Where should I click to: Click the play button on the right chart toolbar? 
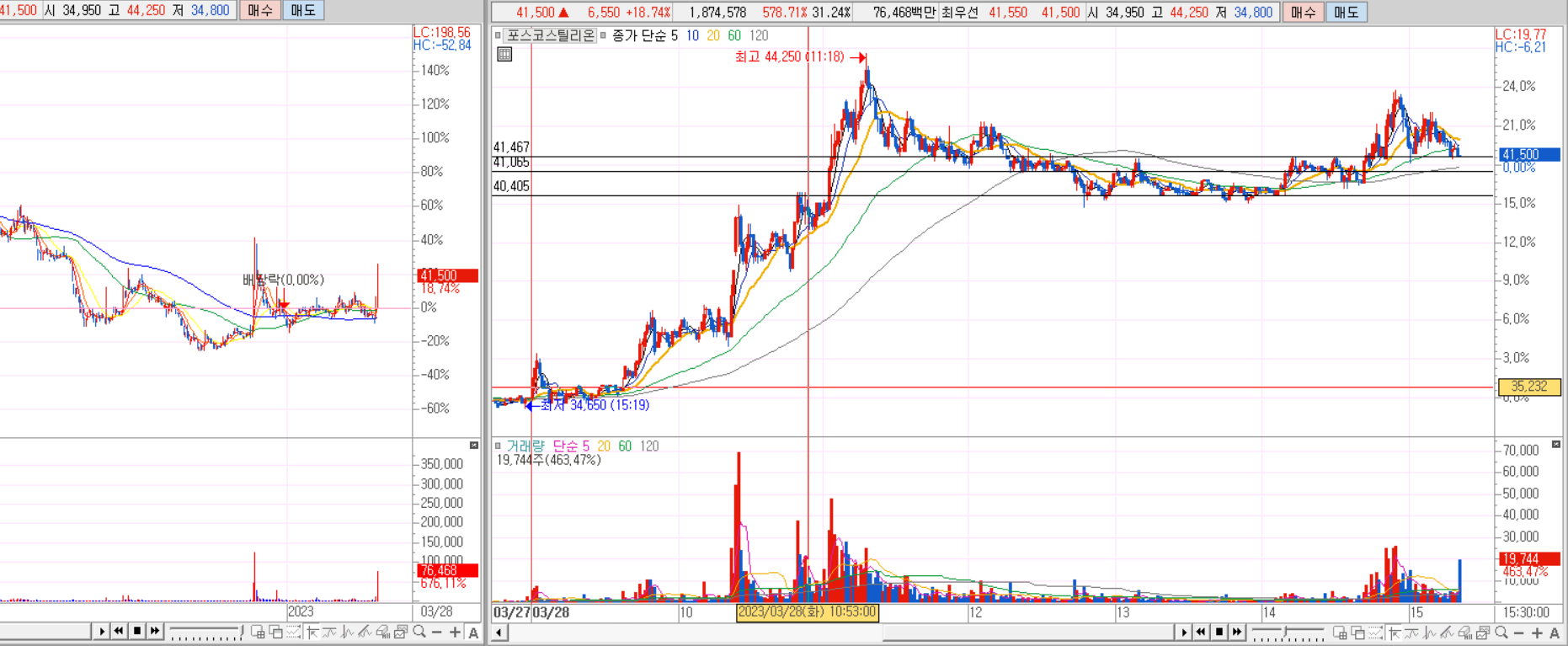[x=1184, y=632]
